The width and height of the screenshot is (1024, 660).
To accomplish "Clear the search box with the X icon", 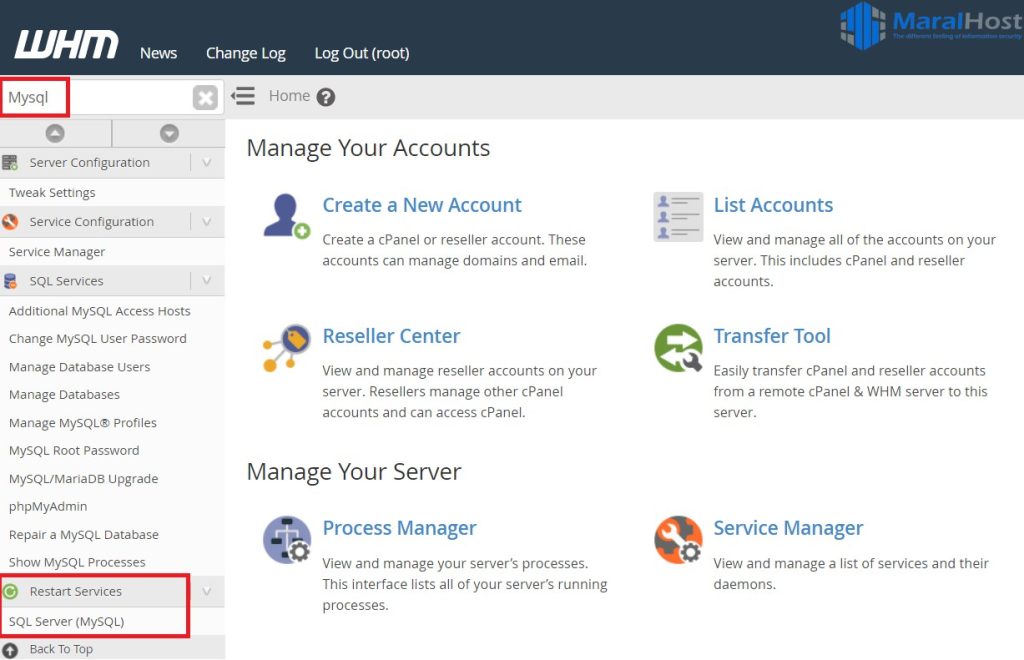I will [x=204, y=96].
